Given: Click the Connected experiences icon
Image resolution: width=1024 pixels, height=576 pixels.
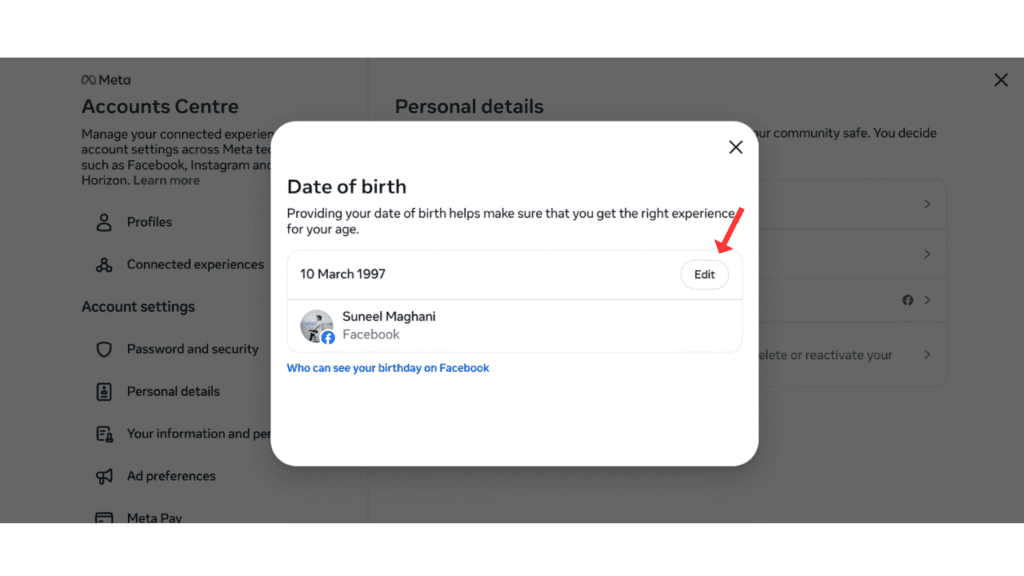Looking at the screenshot, I should [104, 264].
